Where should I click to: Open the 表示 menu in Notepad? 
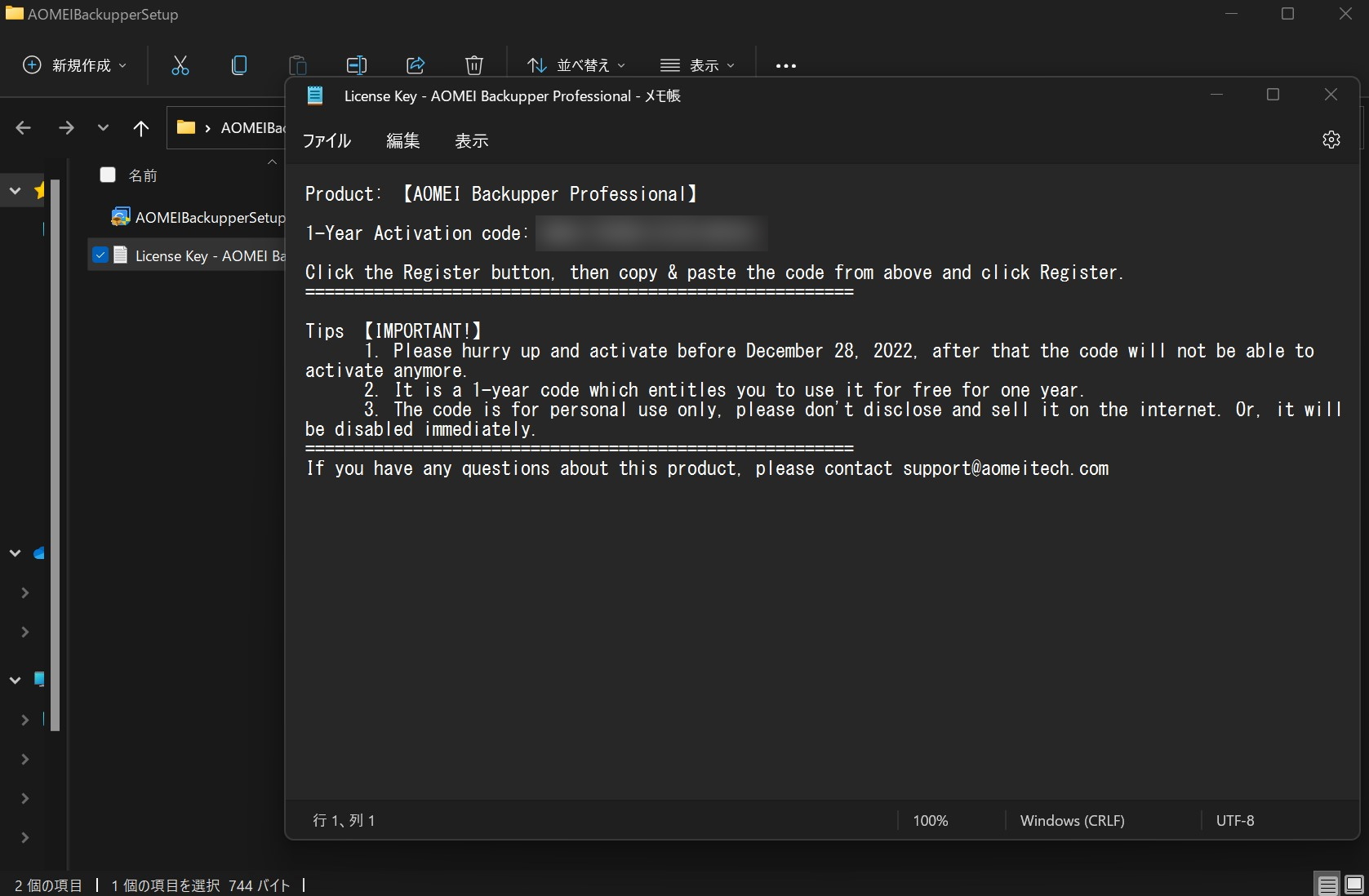(472, 140)
